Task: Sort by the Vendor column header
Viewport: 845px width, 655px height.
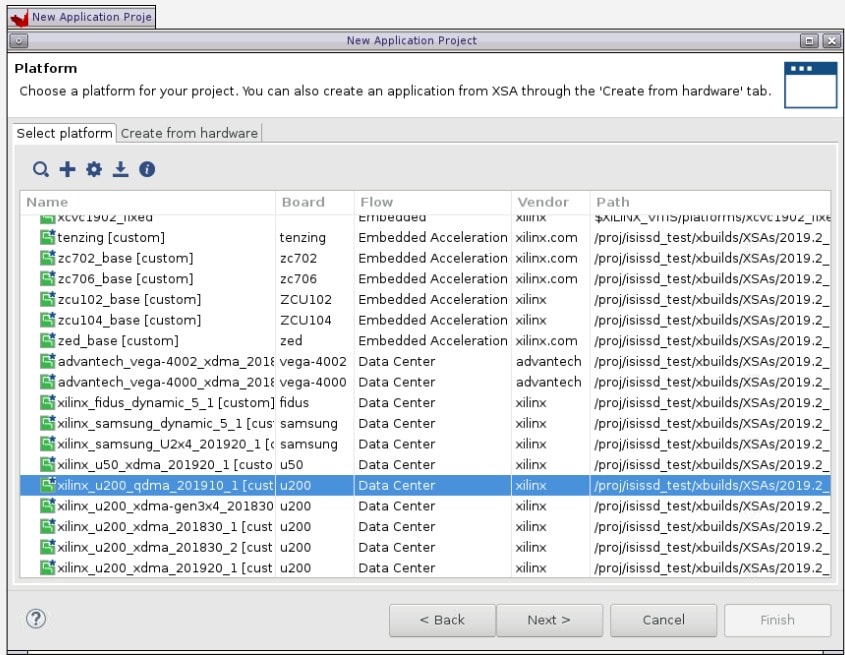Action: [551, 202]
